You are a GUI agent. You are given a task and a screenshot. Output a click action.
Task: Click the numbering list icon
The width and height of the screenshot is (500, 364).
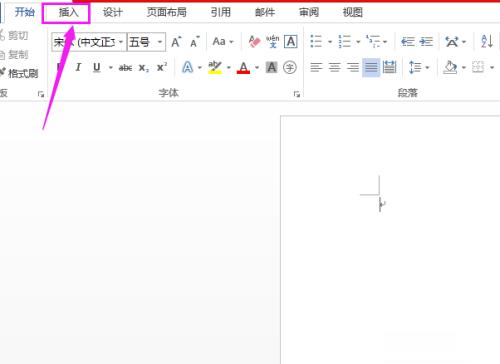(x=344, y=42)
